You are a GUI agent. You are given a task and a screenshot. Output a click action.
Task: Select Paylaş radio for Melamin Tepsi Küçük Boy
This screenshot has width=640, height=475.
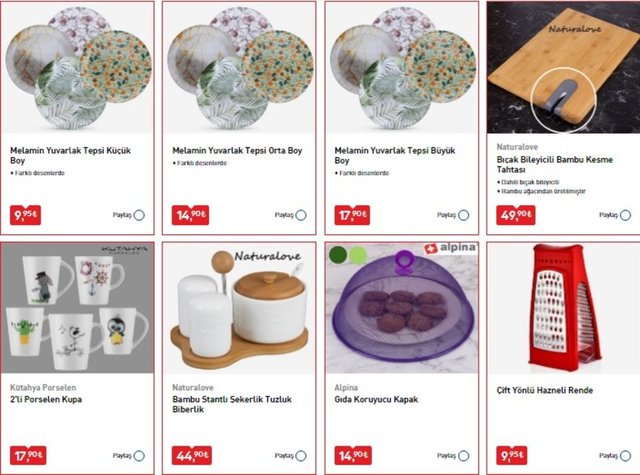click(139, 215)
